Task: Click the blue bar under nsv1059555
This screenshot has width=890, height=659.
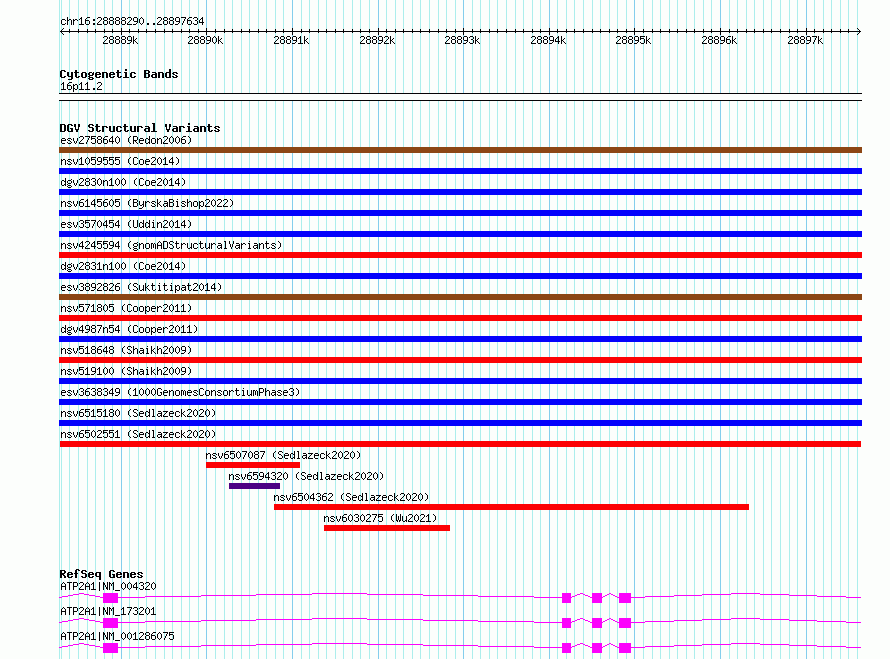Action: [460, 171]
